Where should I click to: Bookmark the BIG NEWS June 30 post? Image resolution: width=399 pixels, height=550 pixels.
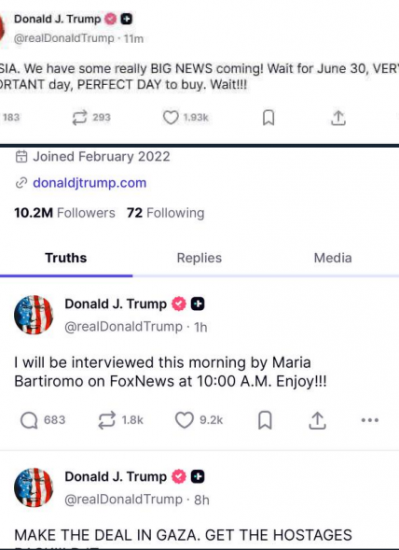(x=269, y=118)
